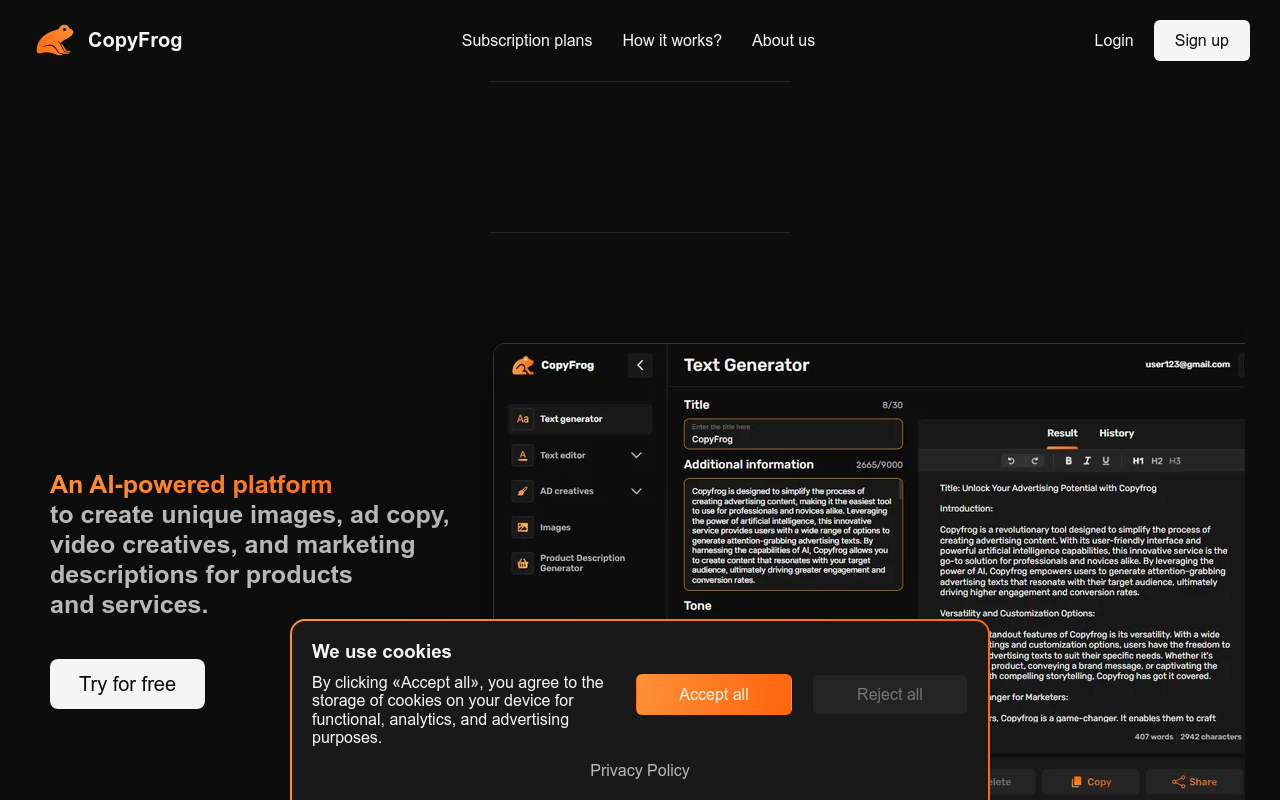Click the We use cookies heading
The width and height of the screenshot is (1280, 800).
point(382,651)
